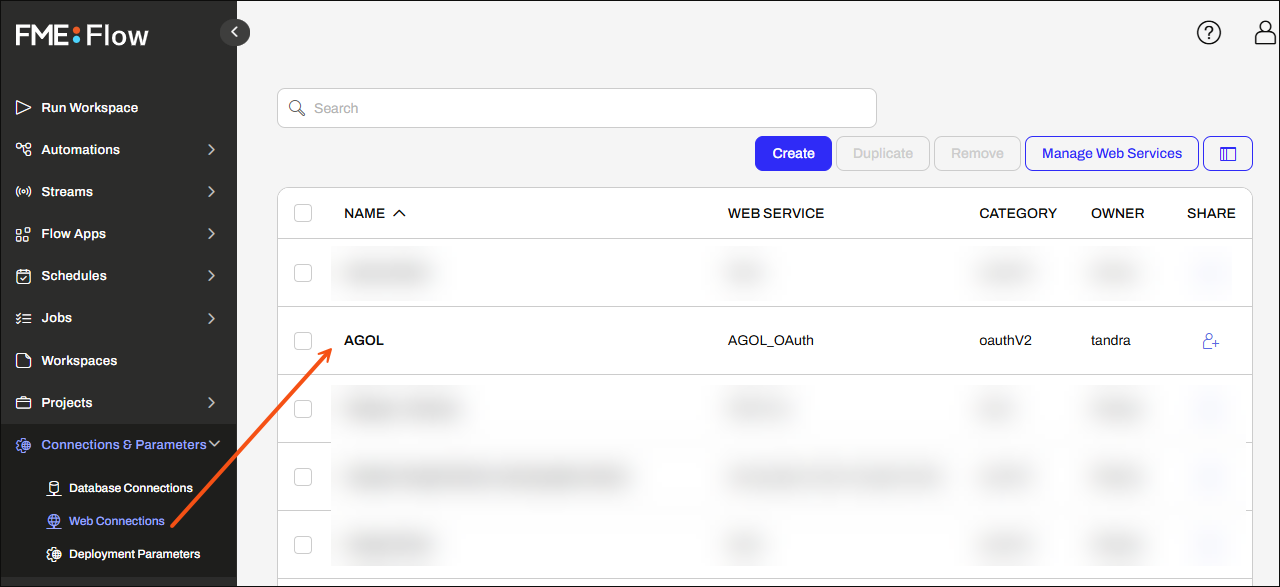Expand the Flow Apps menu chevron
Screen dimensions: 1280x587
pos(211,233)
